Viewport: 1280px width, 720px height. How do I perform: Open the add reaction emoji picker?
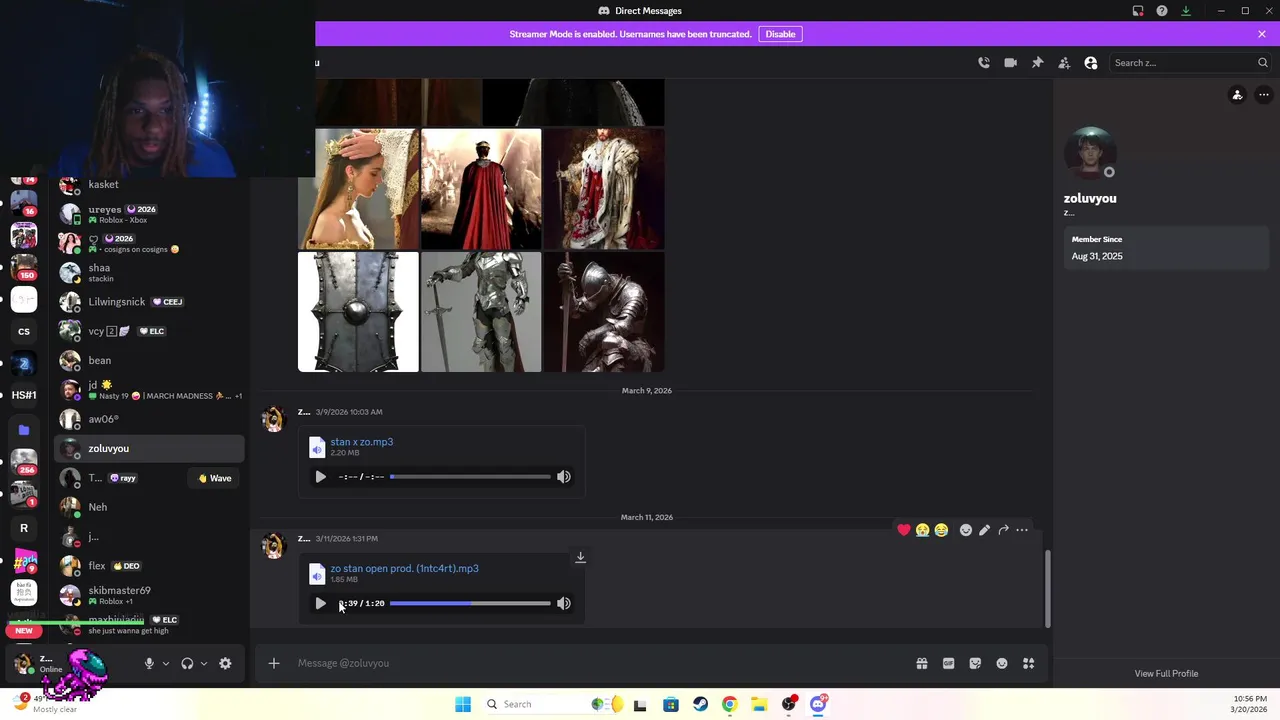tap(966, 530)
